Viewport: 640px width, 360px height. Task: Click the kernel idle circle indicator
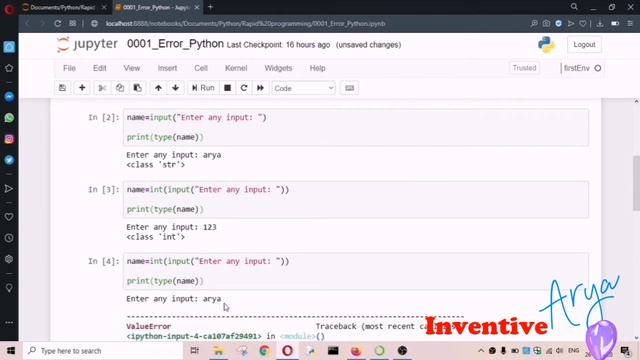point(598,68)
